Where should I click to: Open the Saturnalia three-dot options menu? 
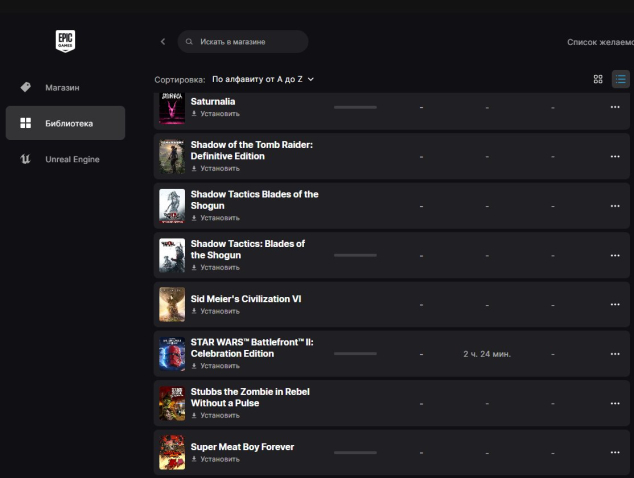(615, 107)
